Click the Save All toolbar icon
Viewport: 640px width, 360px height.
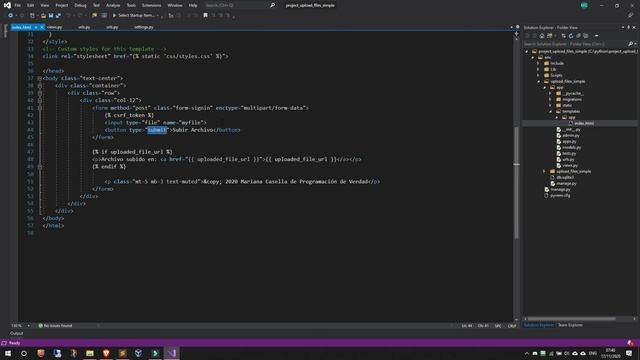pos(58,16)
